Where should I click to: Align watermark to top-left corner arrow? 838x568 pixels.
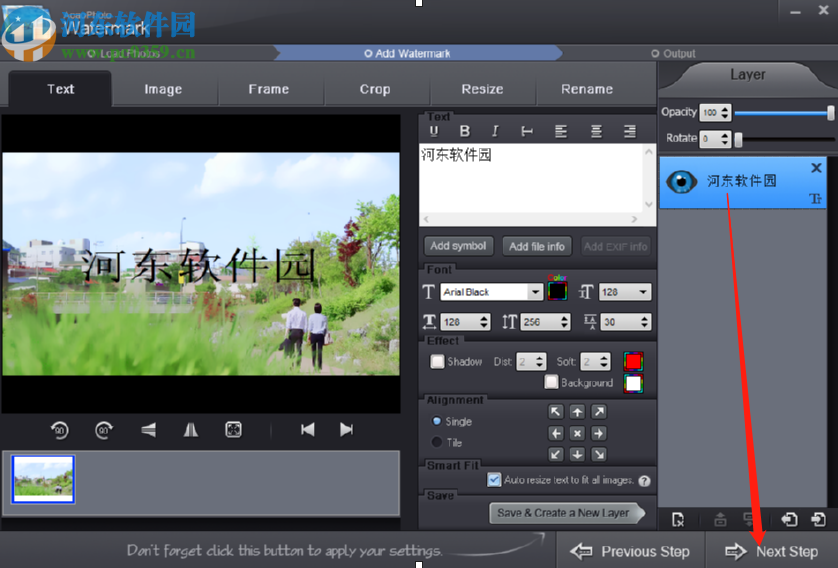[556, 412]
